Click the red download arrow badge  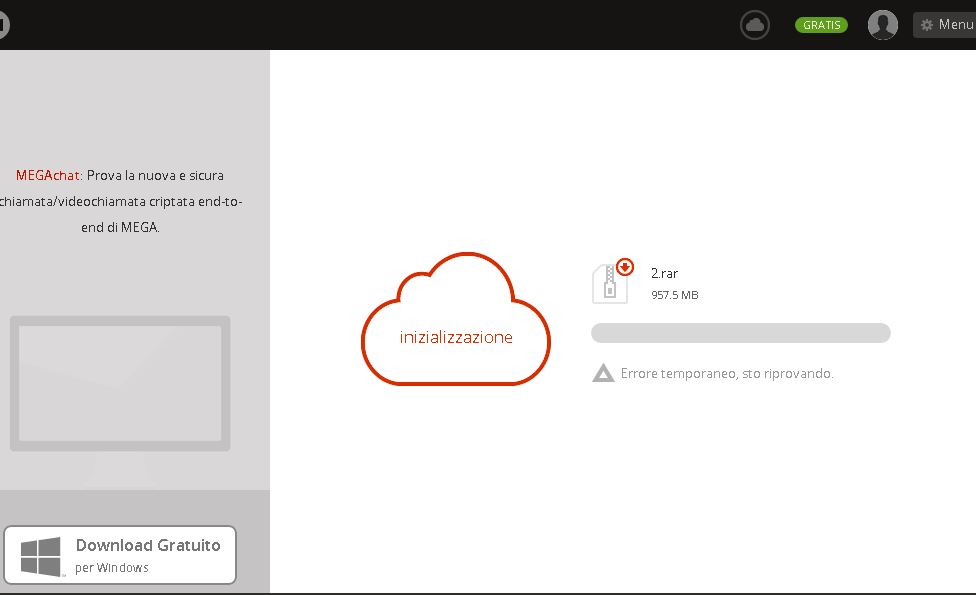point(625,267)
